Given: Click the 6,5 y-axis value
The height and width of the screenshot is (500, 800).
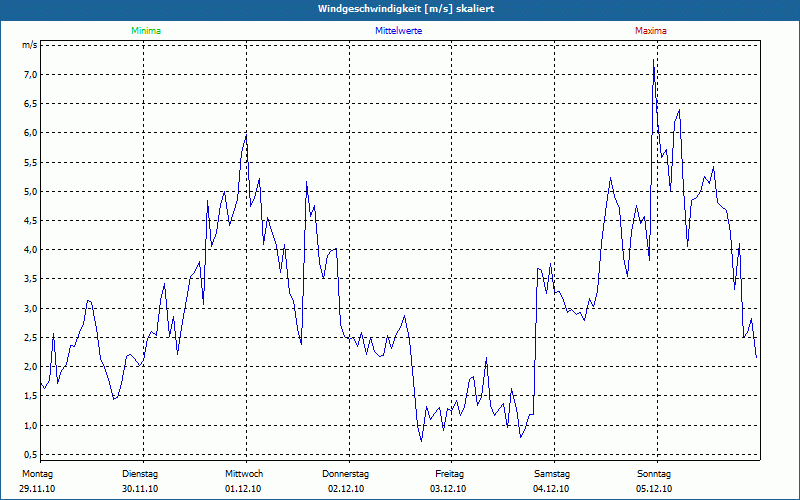Looking at the screenshot, I should click(31, 104).
